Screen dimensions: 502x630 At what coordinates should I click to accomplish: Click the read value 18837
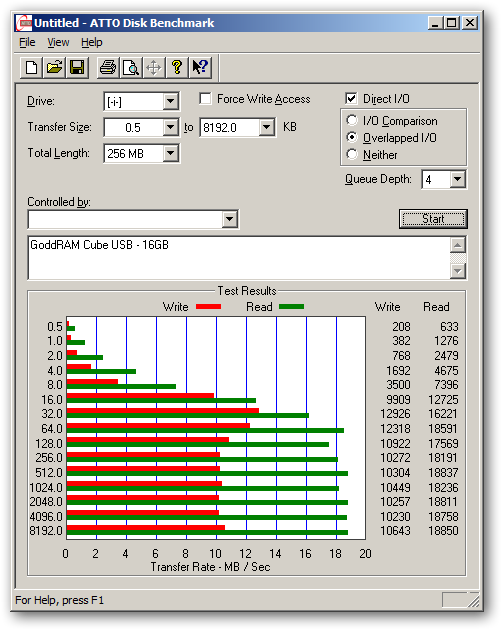click(443, 472)
